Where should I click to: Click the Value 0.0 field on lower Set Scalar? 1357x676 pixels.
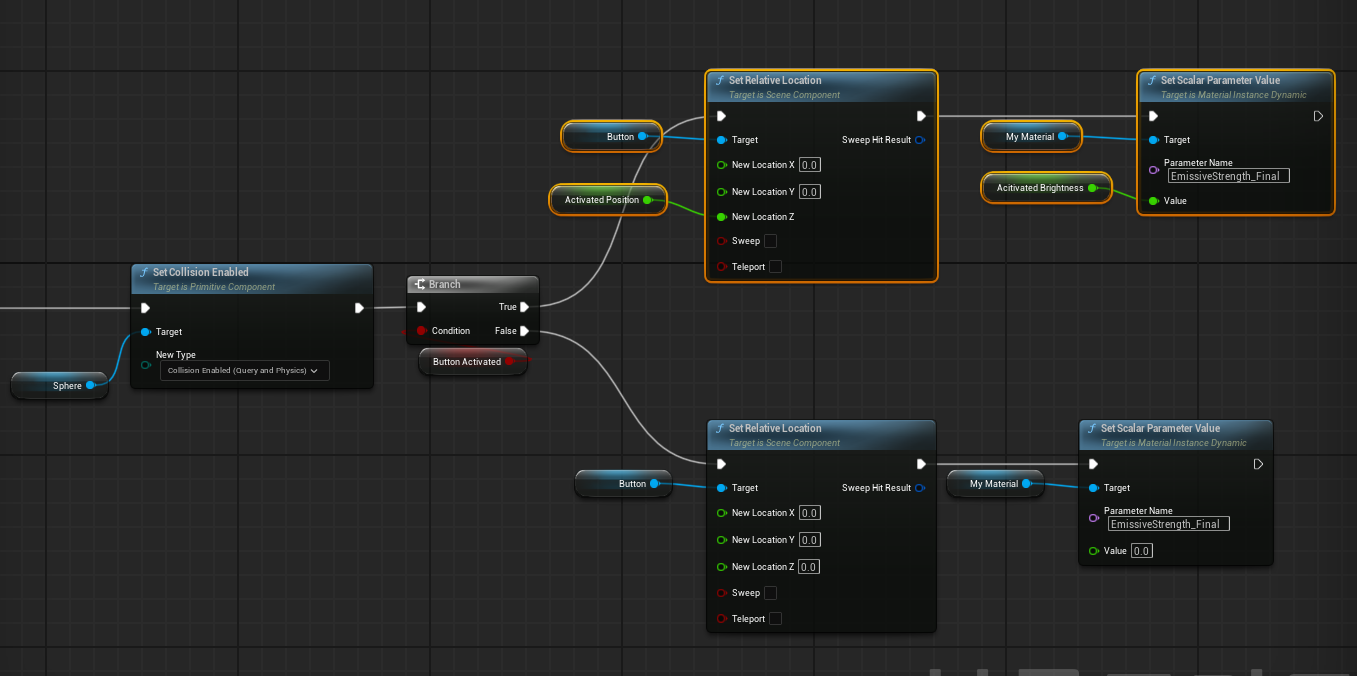1142,551
